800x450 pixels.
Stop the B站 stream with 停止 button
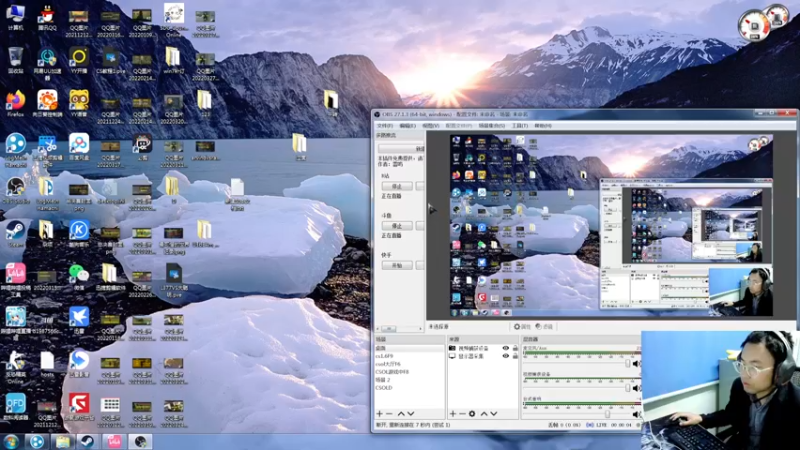397,186
